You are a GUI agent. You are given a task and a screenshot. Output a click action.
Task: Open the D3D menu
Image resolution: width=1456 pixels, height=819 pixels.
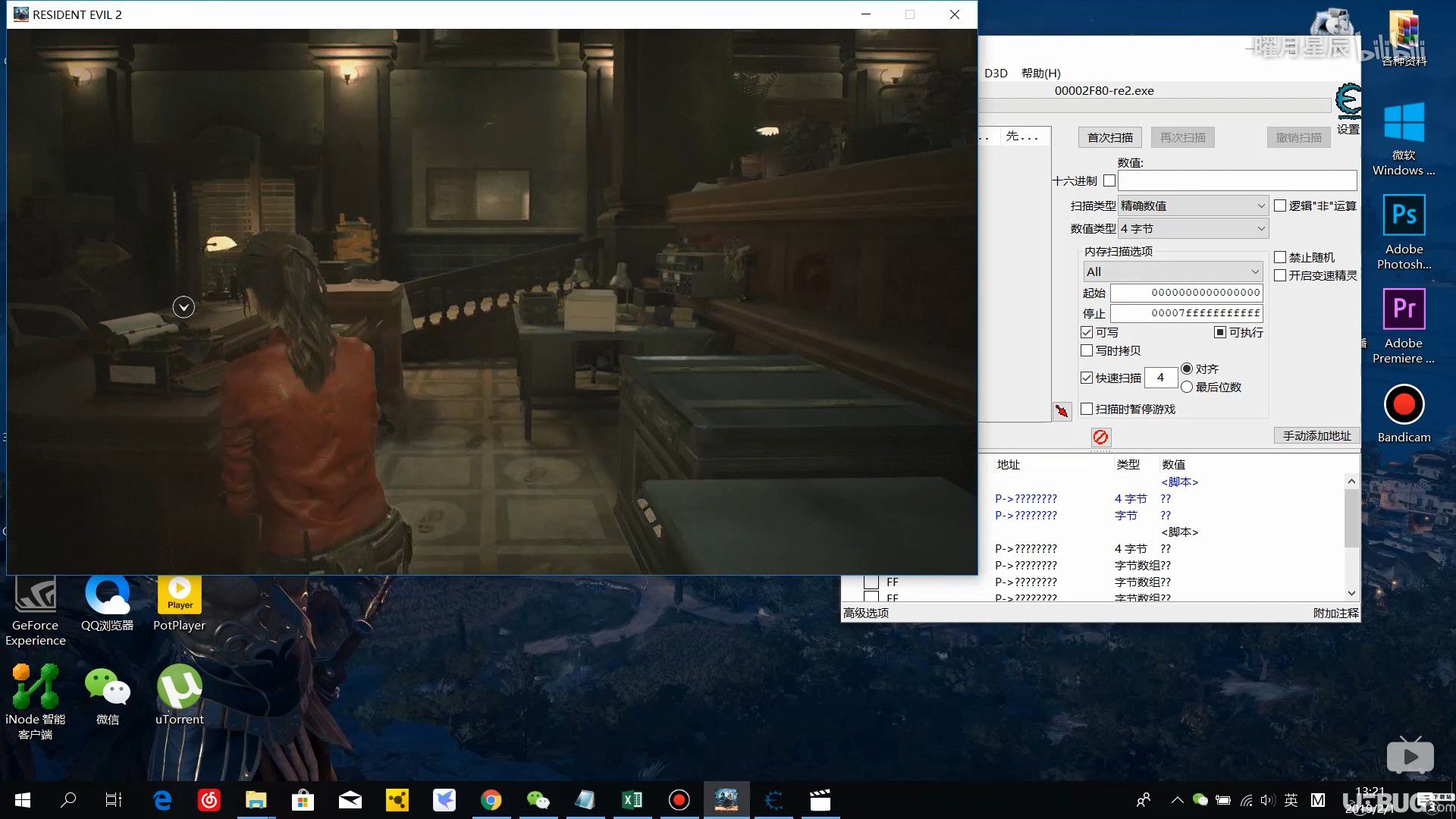pos(996,73)
